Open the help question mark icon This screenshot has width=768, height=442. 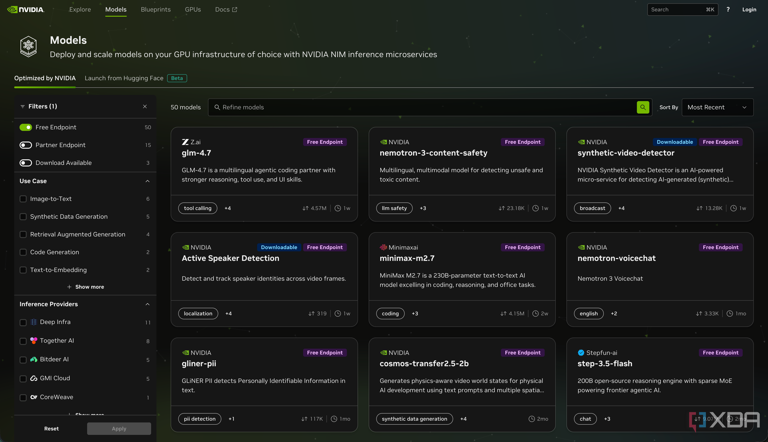point(728,9)
